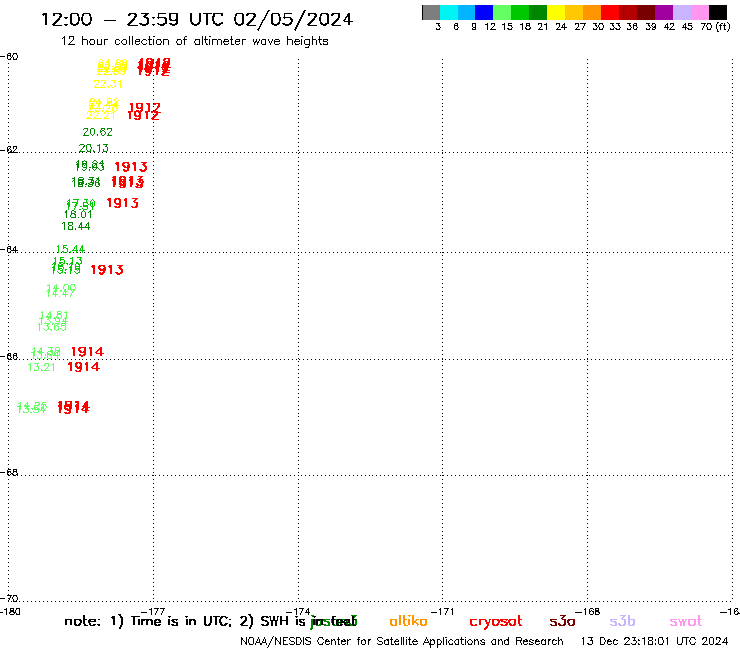
Task: Pick the yellow swatch in the legend bar
Action: pyautogui.click(x=556, y=12)
